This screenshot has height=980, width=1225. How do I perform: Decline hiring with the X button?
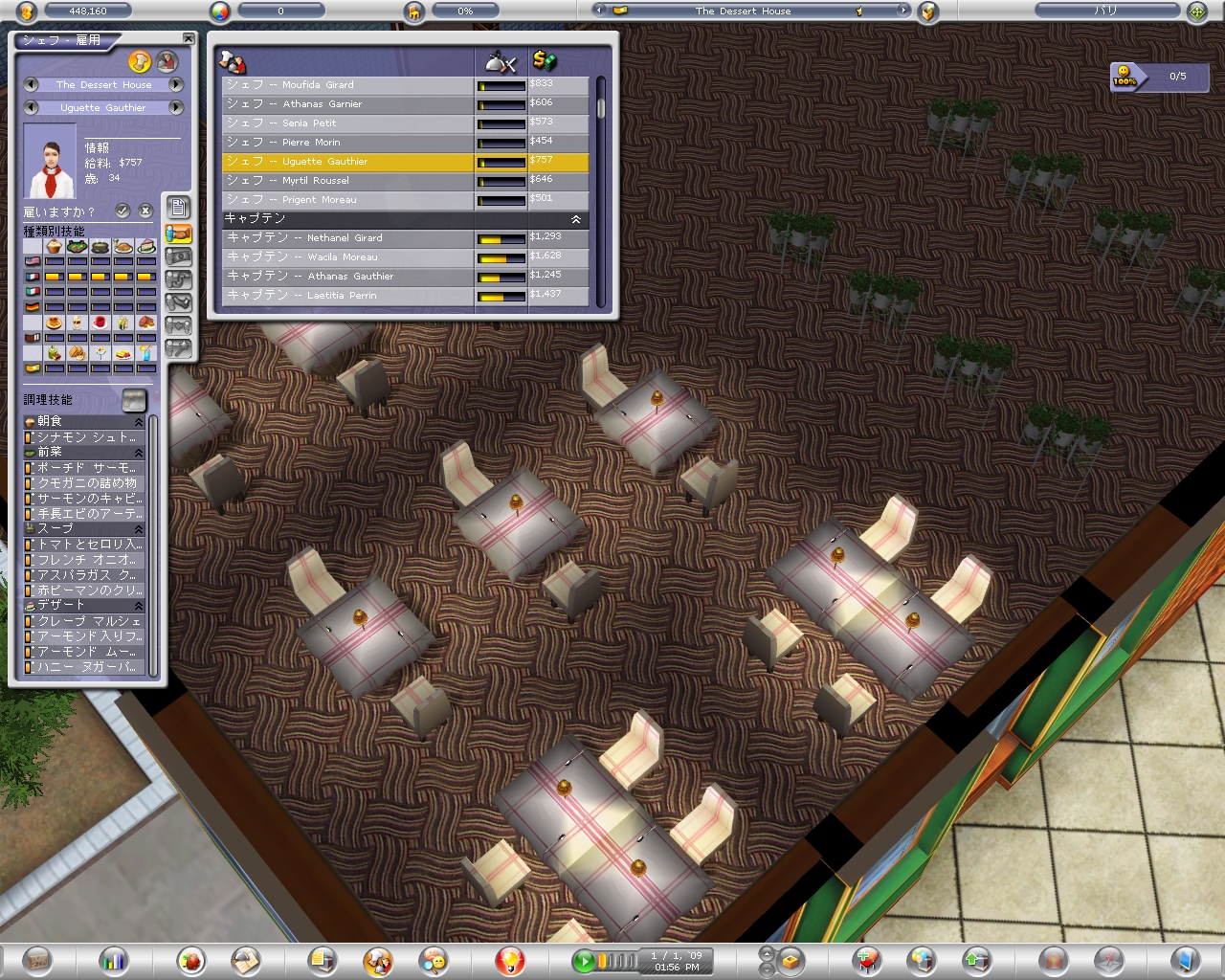(x=145, y=211)
